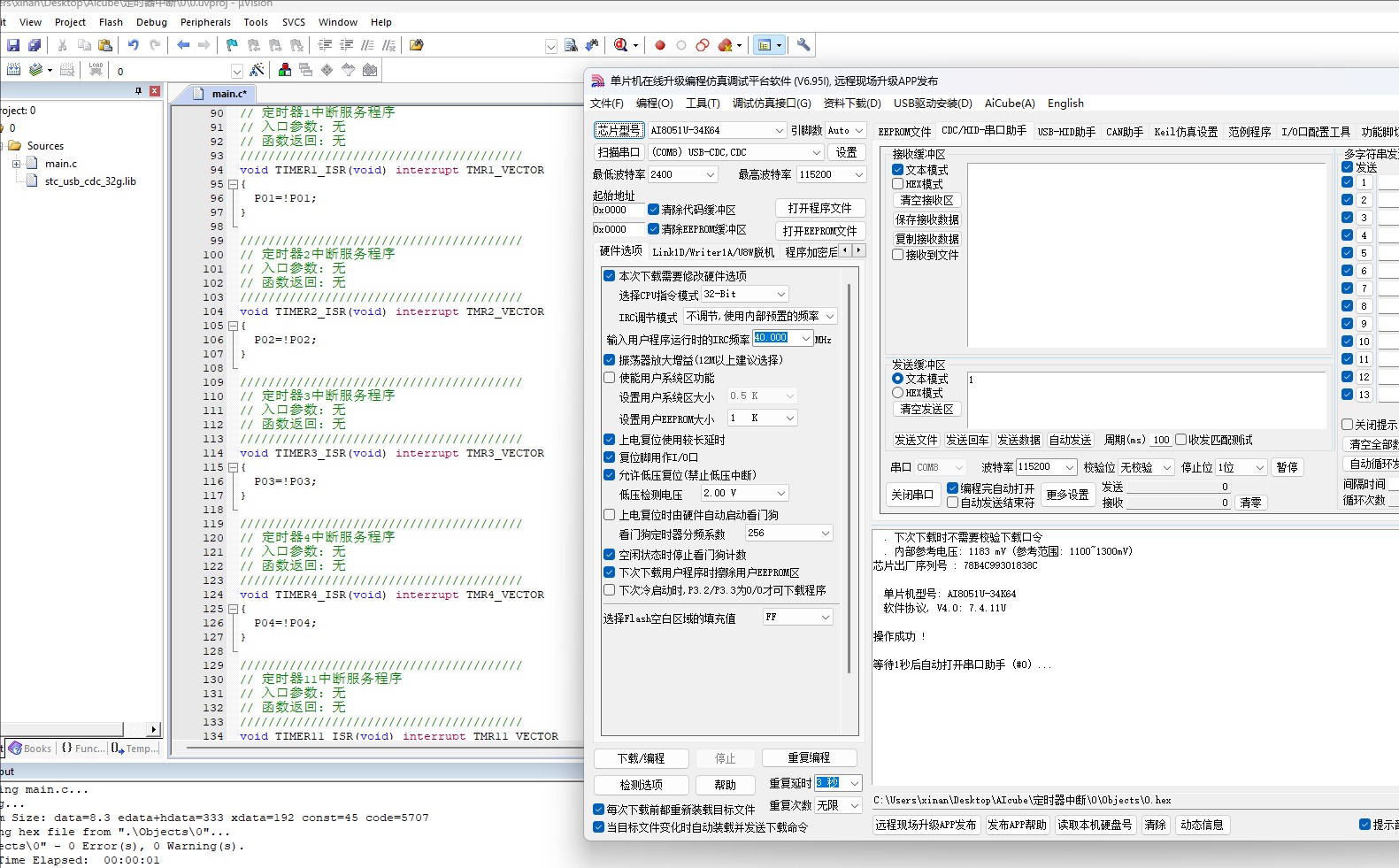Click the Pack Installer icon
The width and height of the screenshot is (1399, 868).
[370, 70]
